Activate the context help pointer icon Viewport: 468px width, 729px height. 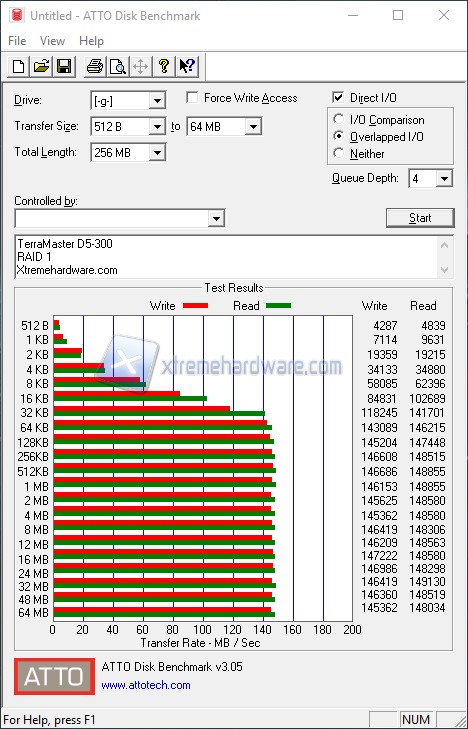click(x=188, y=67)
